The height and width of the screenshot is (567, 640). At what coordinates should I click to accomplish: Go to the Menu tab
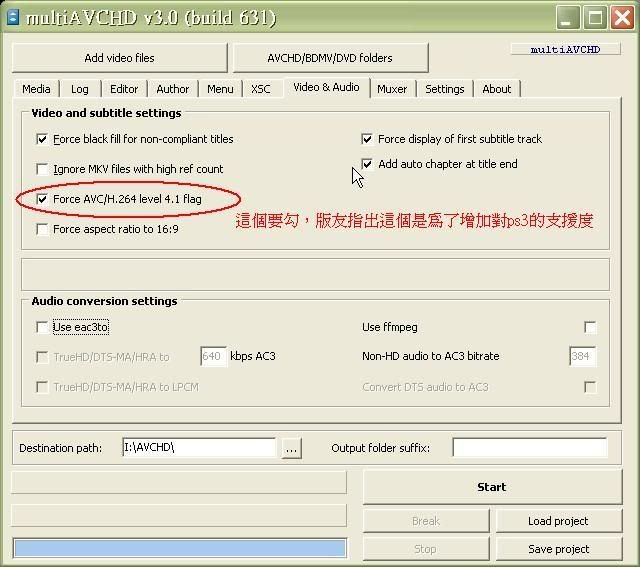tap(220, 89)
